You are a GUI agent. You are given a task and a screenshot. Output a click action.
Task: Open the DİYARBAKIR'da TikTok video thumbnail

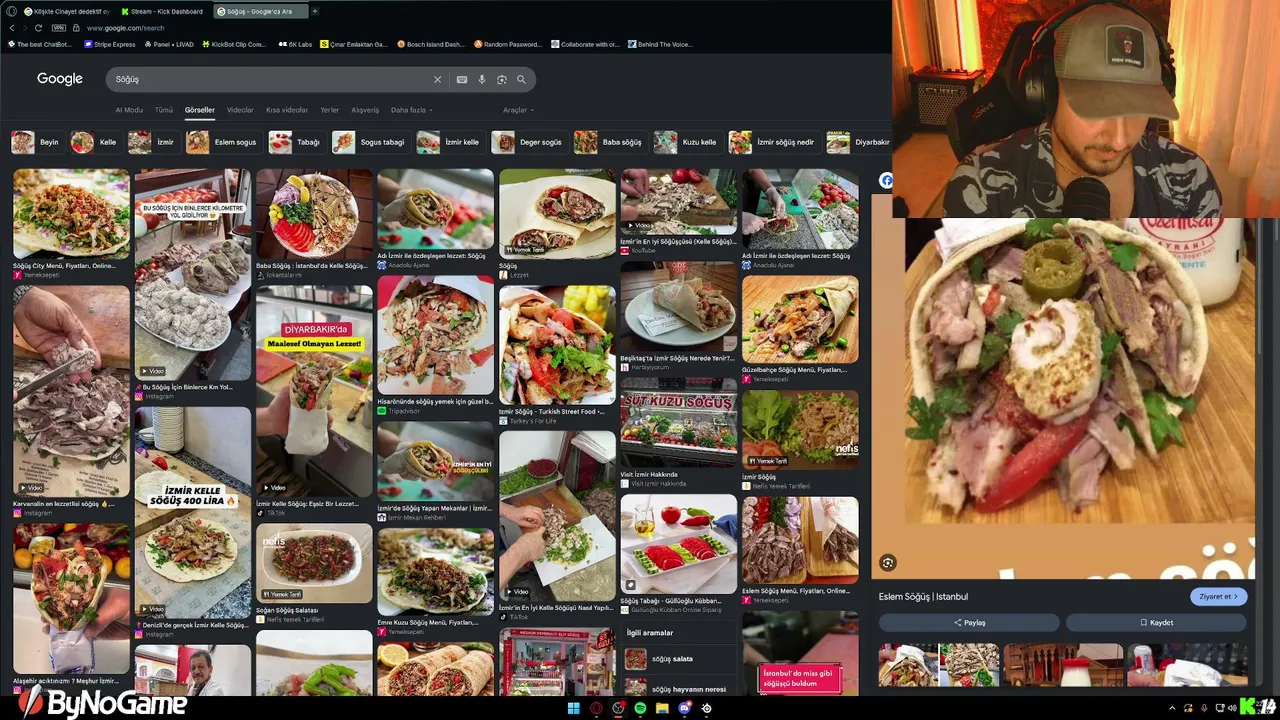coord(314,392)
